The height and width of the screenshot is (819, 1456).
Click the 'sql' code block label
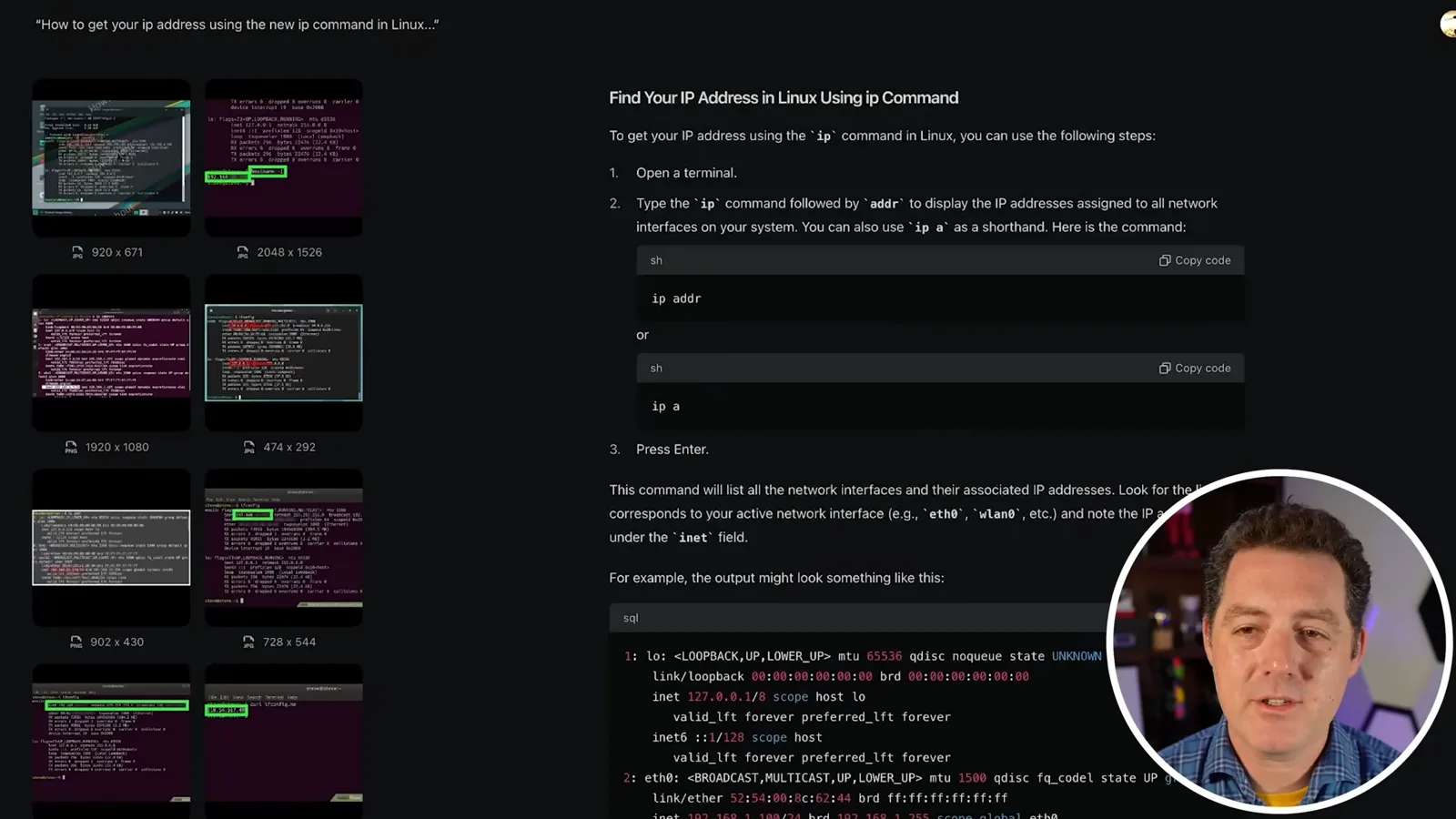pos(631,618)
